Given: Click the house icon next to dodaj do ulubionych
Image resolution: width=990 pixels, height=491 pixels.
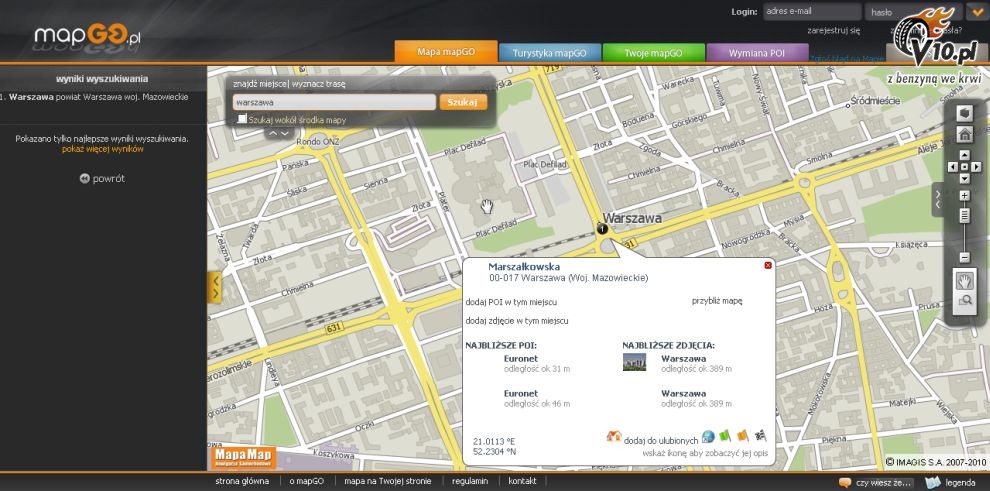Looking at the screenshot, I should coord(614,436).
